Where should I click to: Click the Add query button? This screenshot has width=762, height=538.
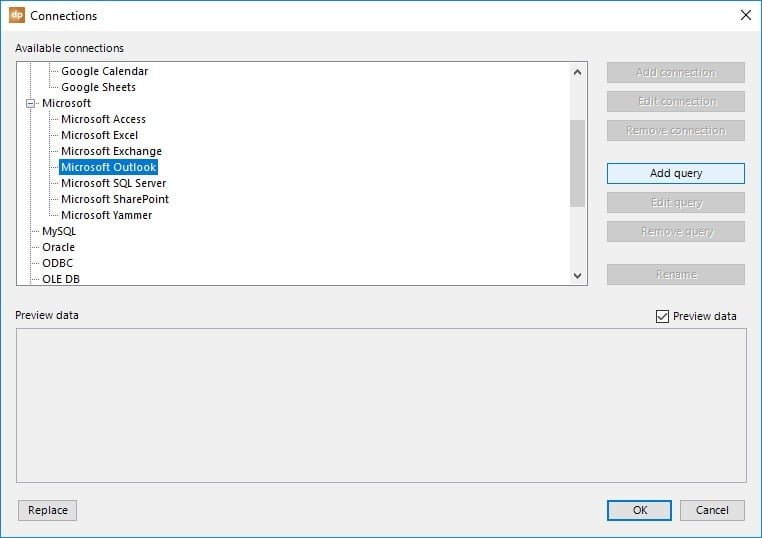675,174
